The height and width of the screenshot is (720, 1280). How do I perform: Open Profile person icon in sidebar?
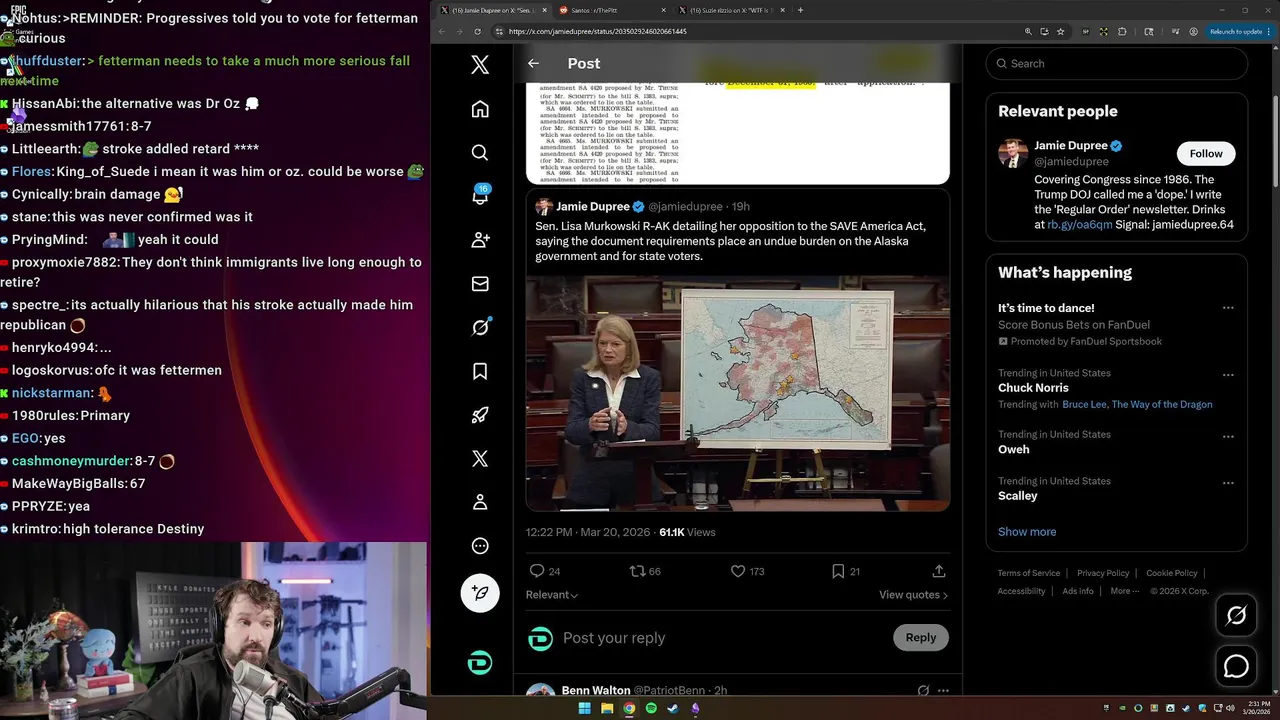click(480, 502)
